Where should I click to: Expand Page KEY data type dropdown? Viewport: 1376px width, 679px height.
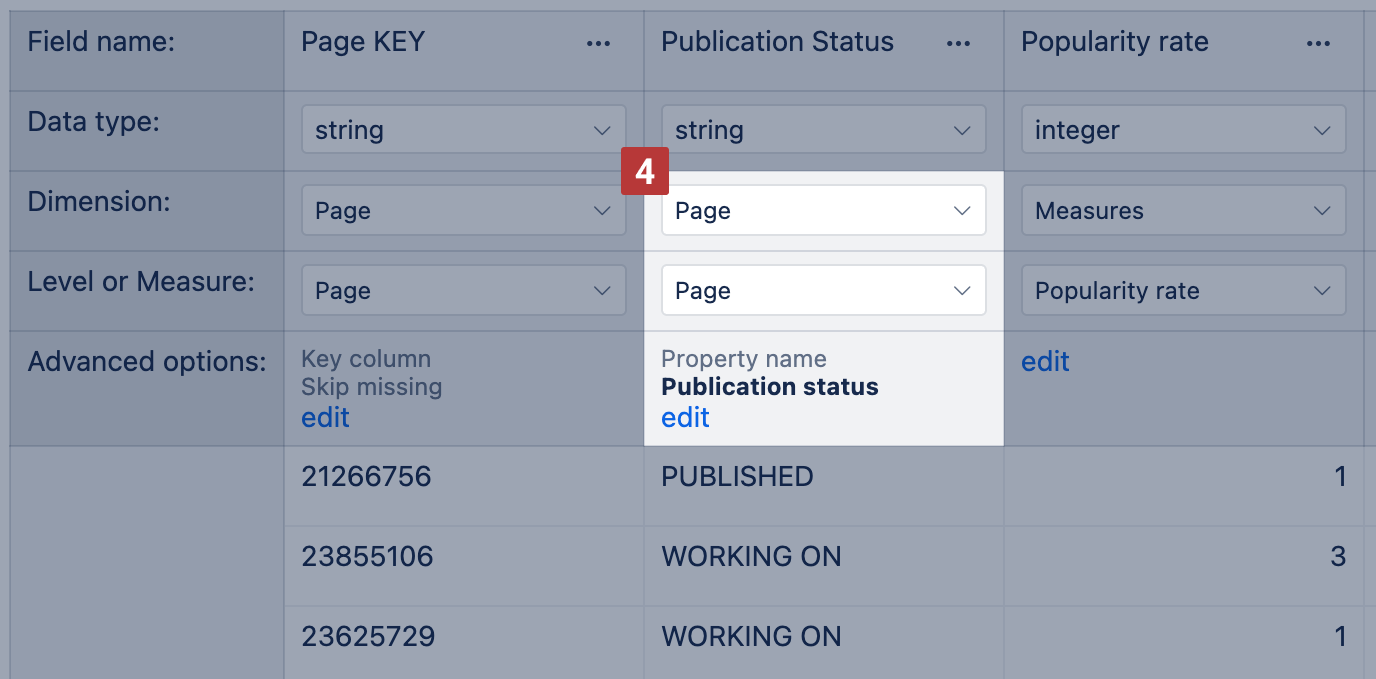(x=464, y=130)
